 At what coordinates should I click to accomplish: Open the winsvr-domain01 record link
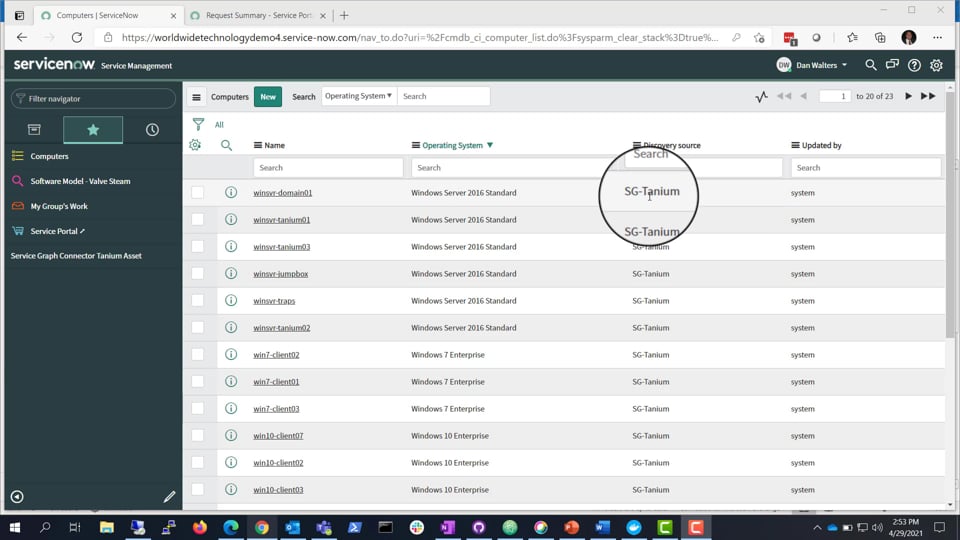(x=283, y=193)
